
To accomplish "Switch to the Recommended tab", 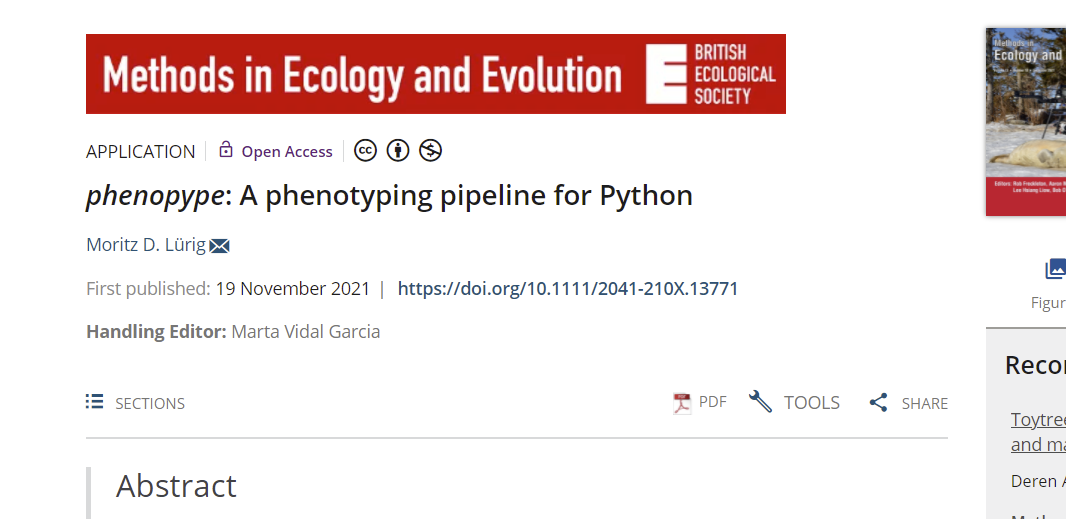I will [1035, 365].
